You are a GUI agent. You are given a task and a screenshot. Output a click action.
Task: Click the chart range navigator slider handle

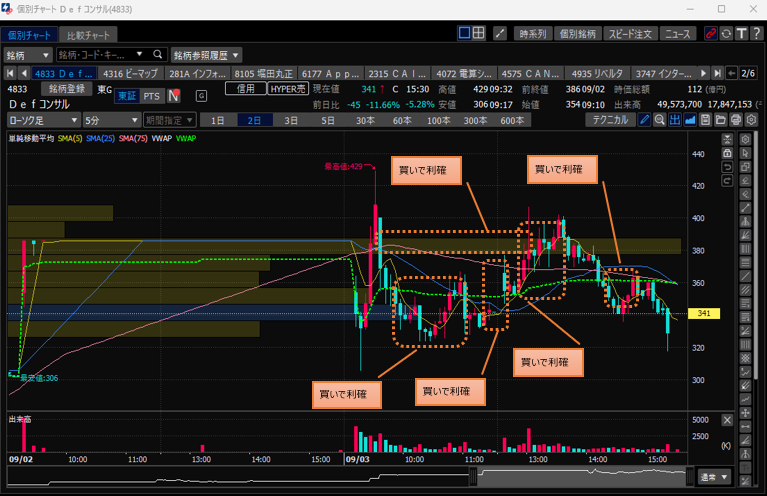coord(479,476)
